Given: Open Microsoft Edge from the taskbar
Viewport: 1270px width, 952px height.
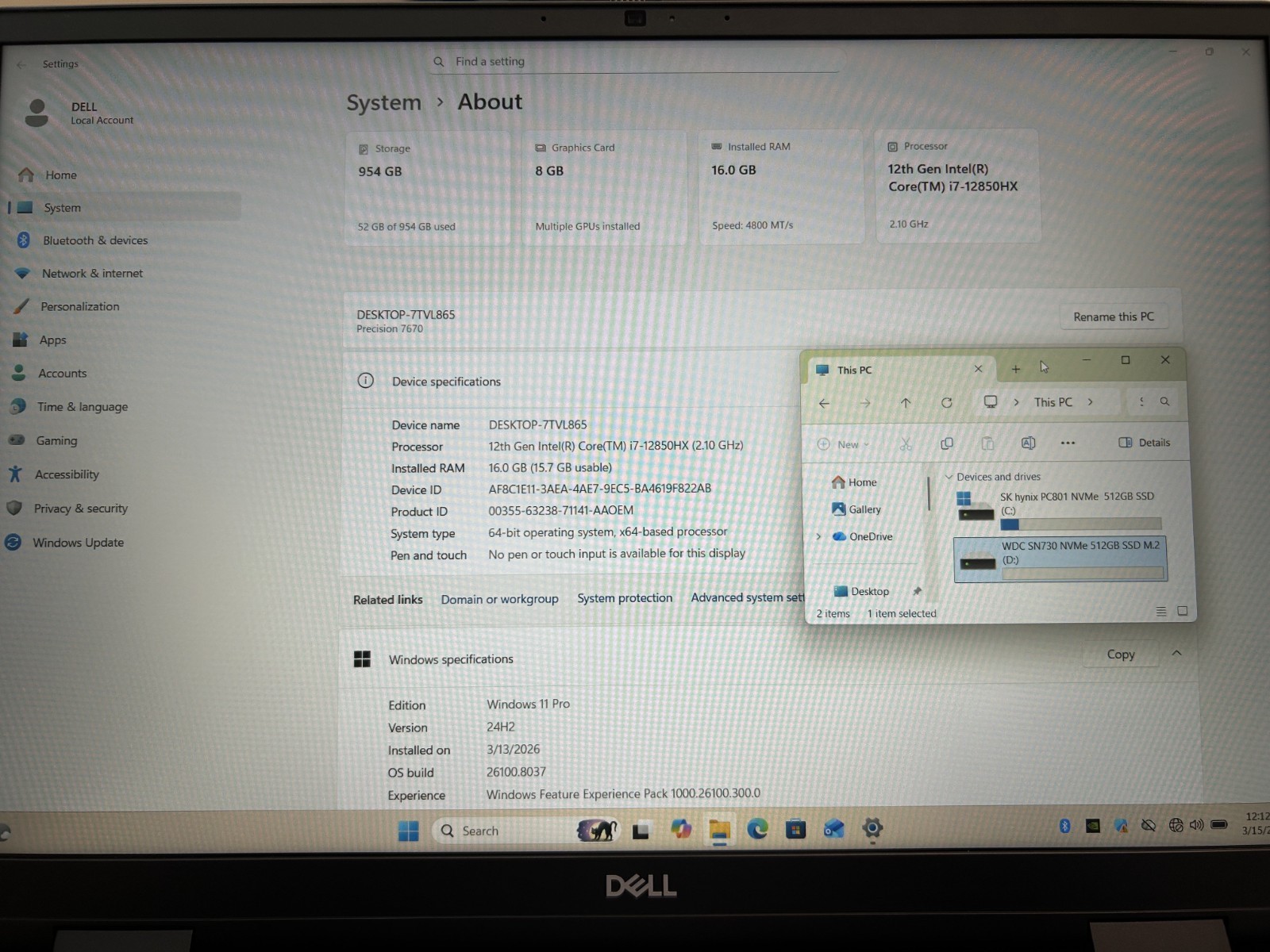Looking at the screenshot, I should pyautogui.click(x=757, y=829).
